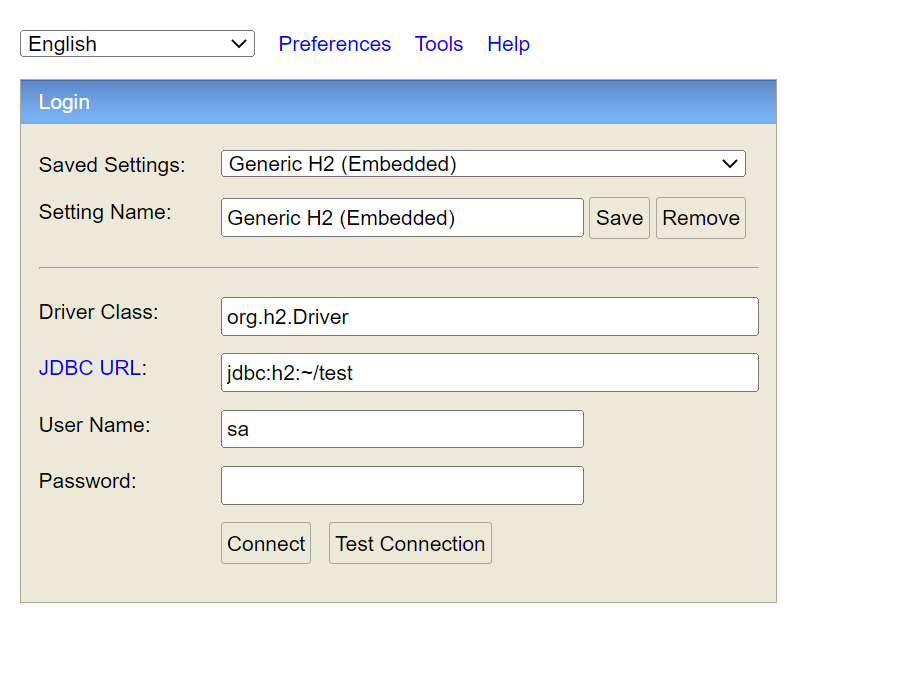The height and width of the screenshot is (696, 912).
Task: Click the 'Password:' label
Action: click(88, 481)
